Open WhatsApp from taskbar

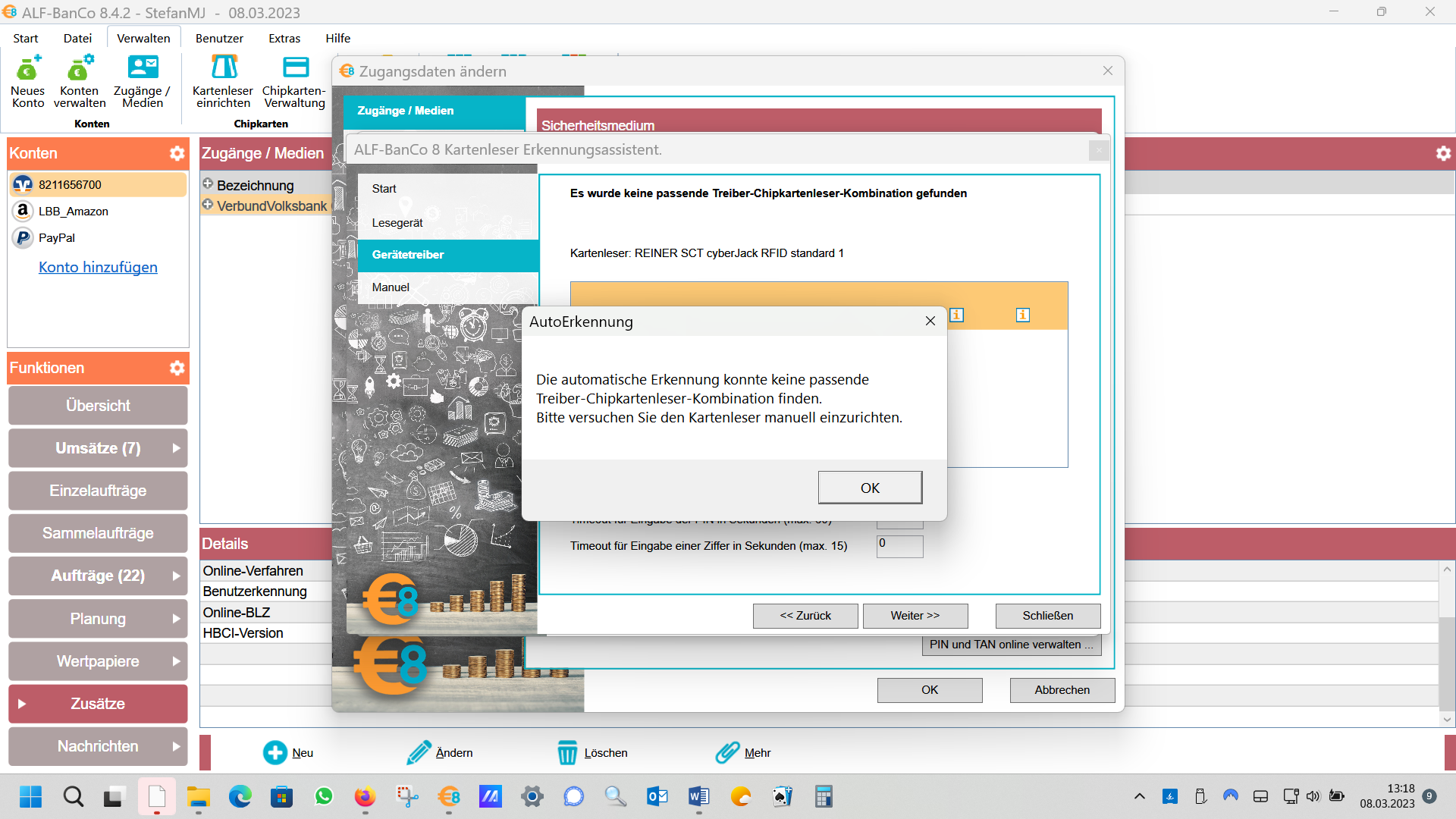pos(324,796)
